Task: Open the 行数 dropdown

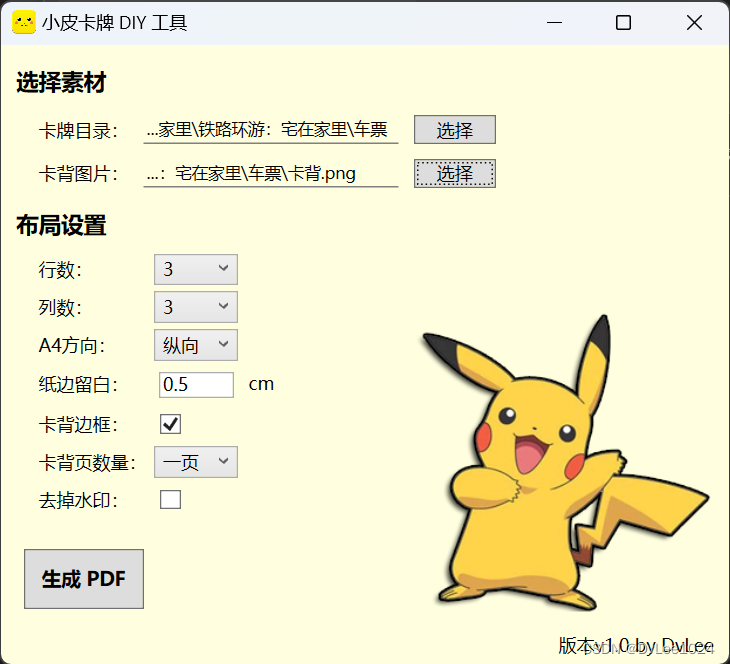Action: [196, 269]
